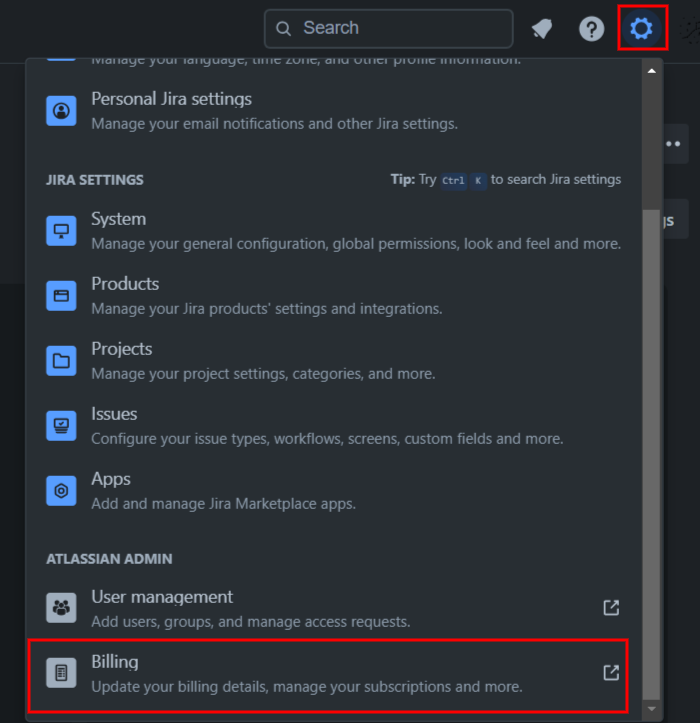Viewport: 700px width, 723px height.
Task: Click "Add and manage Jira Marketplace apps." text
Action: (224, 504)
